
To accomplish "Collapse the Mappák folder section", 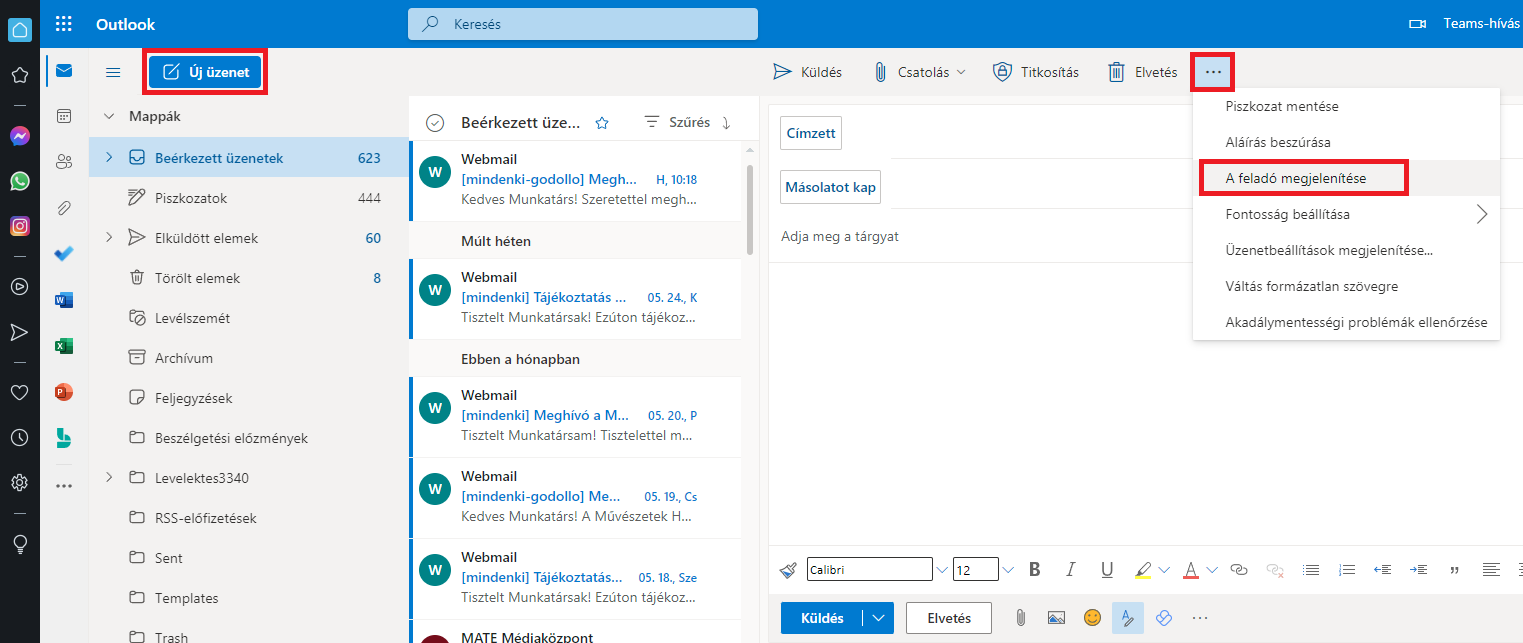I will [x=109, y=116].
